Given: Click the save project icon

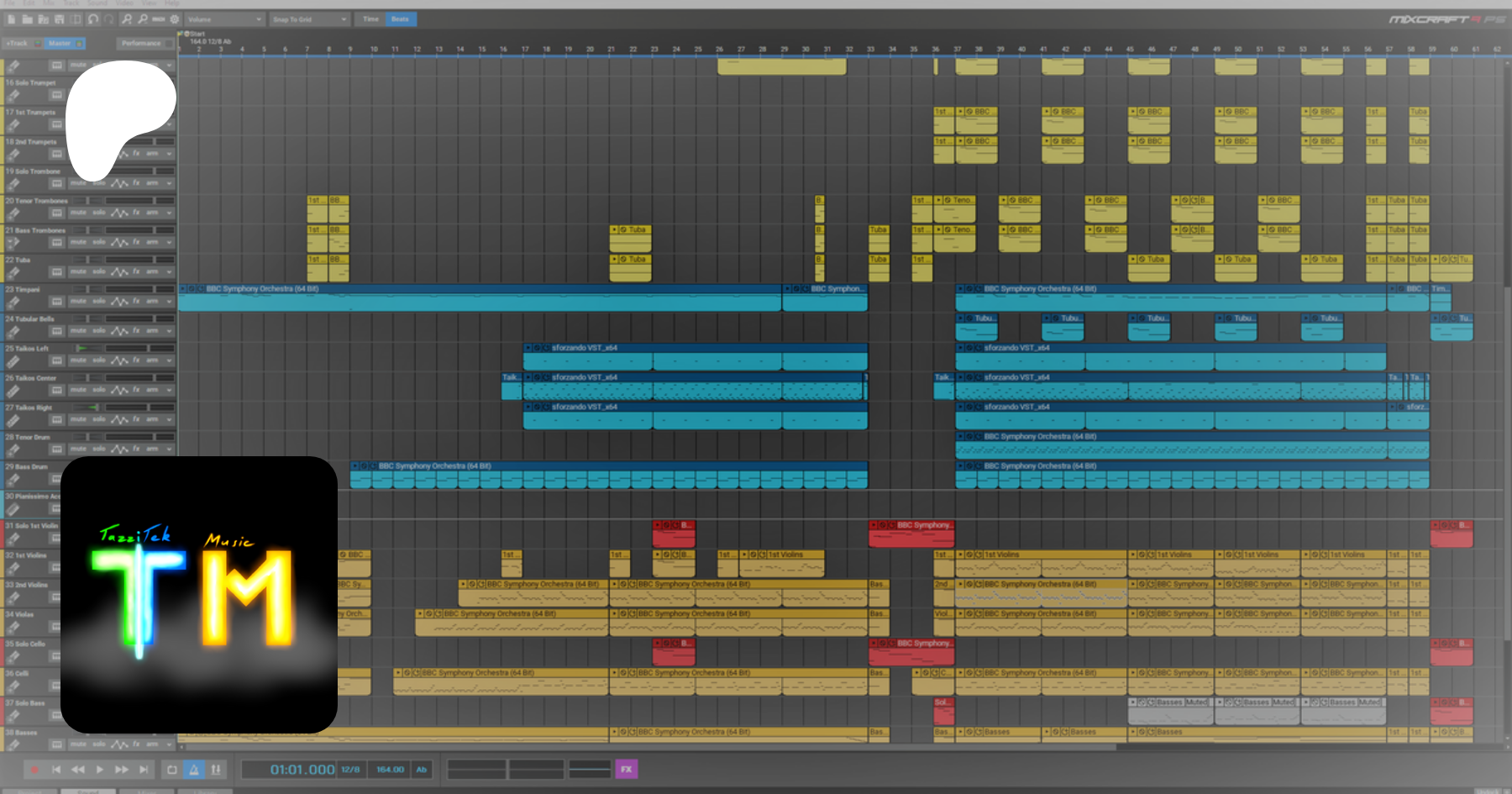Looking at the screenshot, I should coord(60,18).
